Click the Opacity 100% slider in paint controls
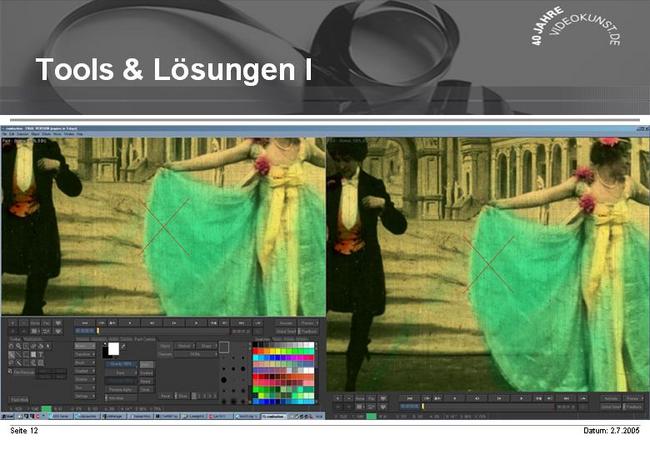The height and width of the screenshot is (450, 650). pyautogui.click(x=121, y=364)
